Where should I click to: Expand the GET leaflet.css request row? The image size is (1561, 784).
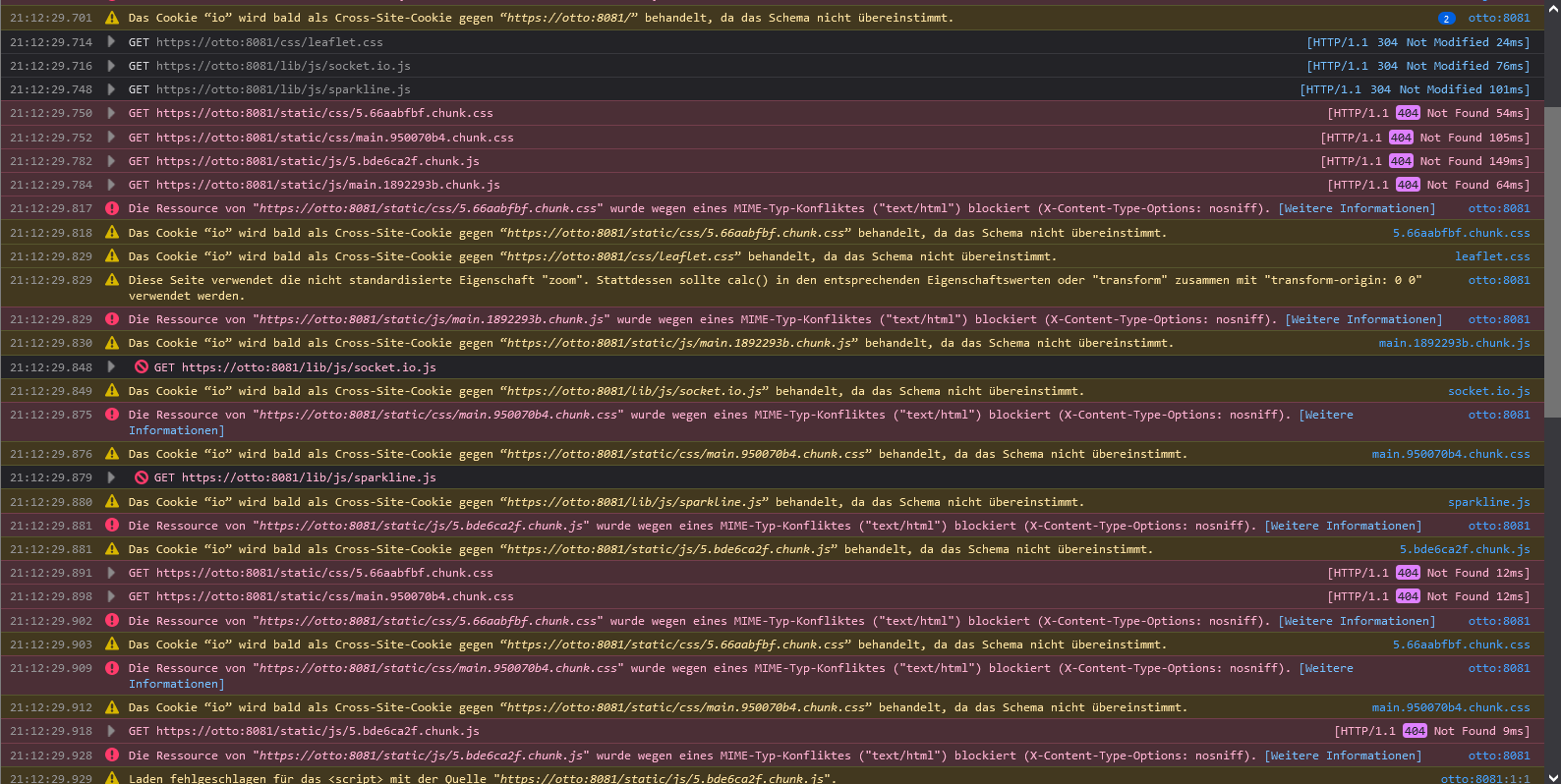click(x=111, y=42)
